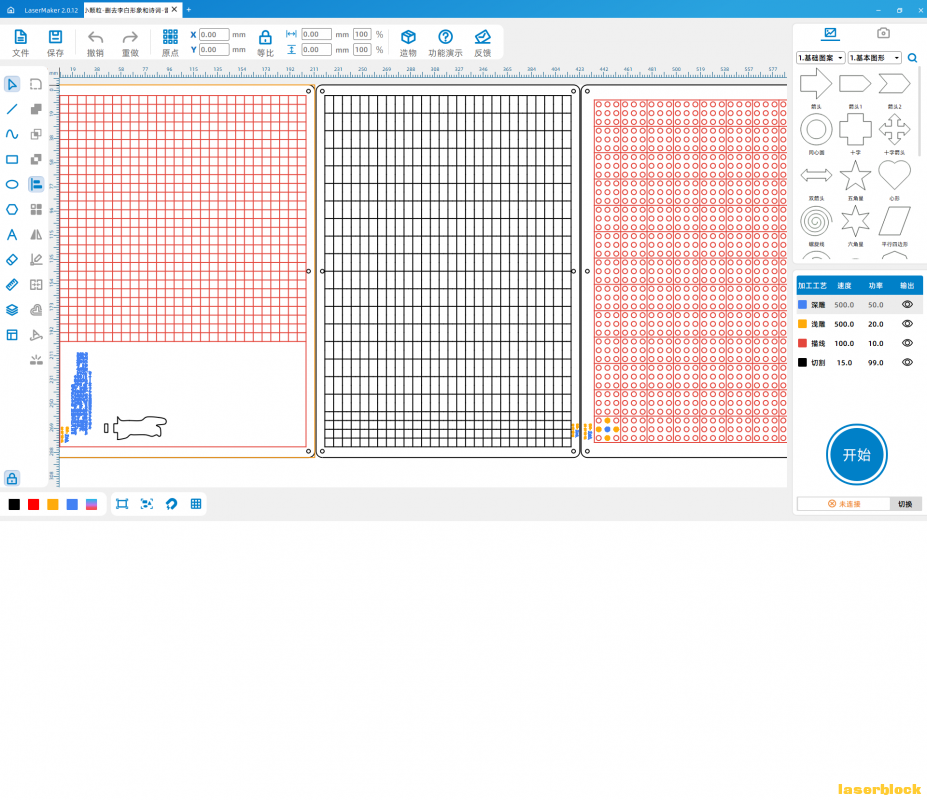Select the eraser tool
The image size is (927, 800).
pos(12,260)
